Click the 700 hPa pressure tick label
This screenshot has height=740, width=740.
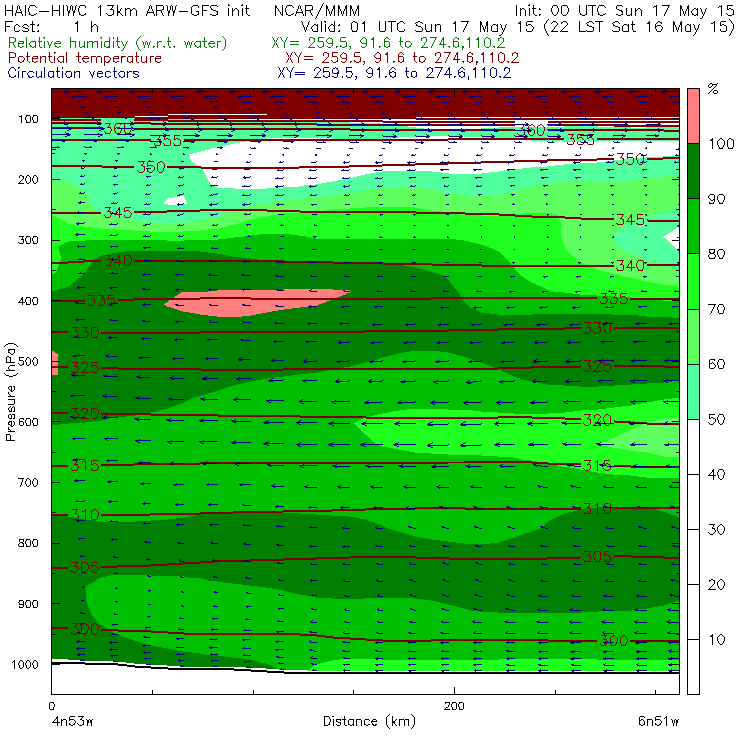28,482
